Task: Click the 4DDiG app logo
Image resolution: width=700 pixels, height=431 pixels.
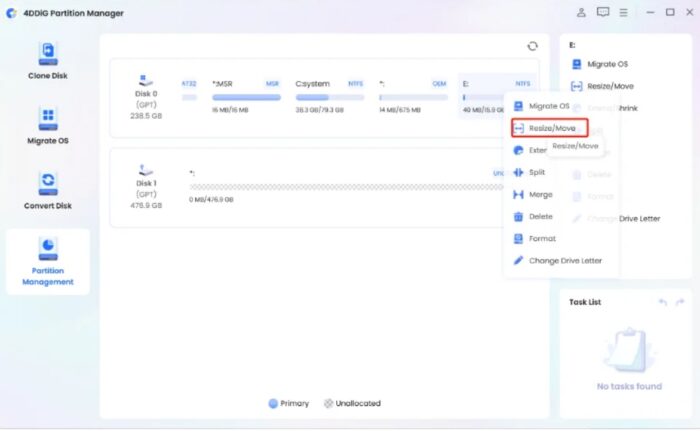Action: pyautogui.click(x=11, y=13)
